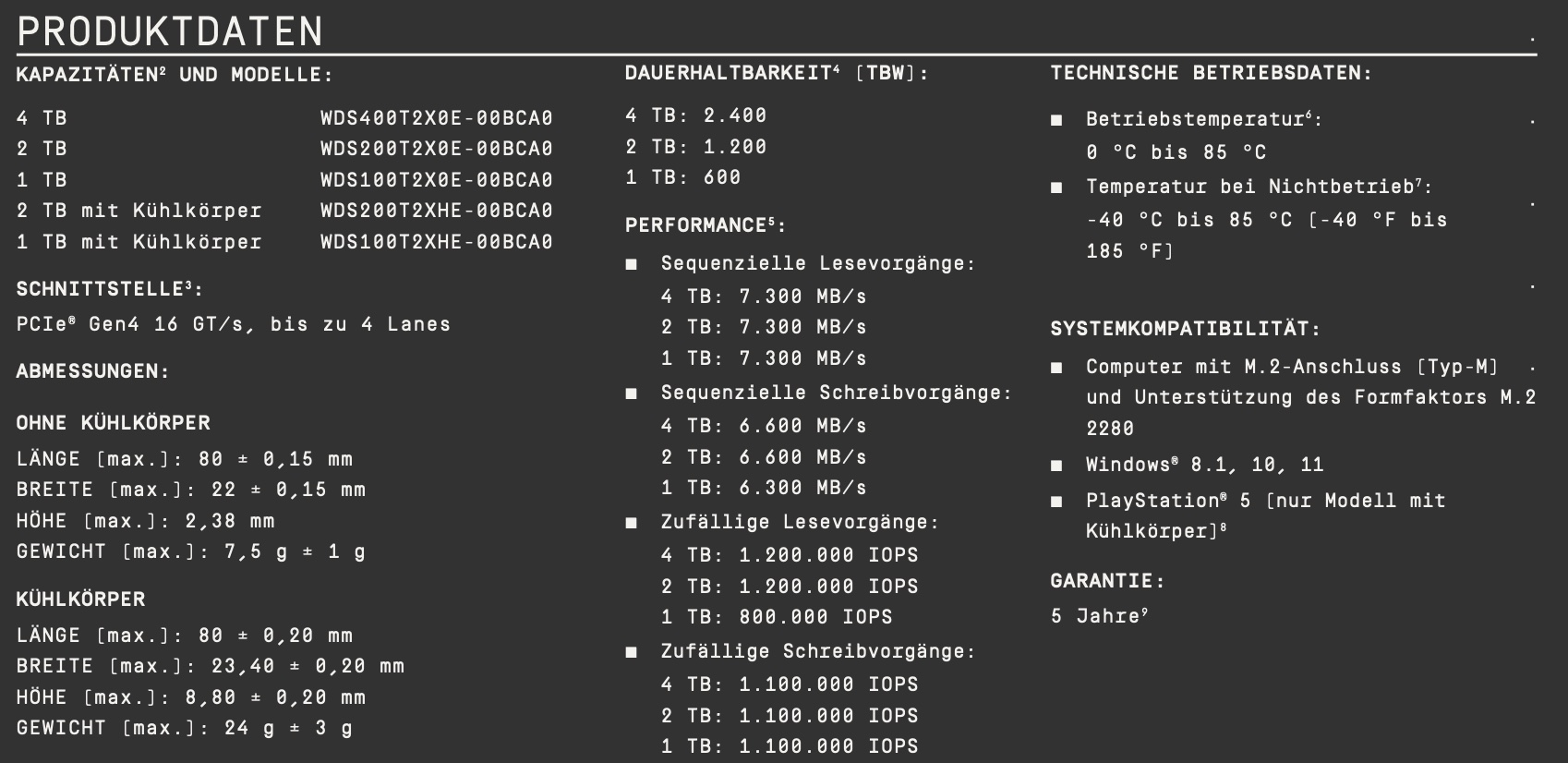Viewport: 1568px width, 763px height.
Task: Click the DAUERHALTBARKEIT [TBW] heading
Action: (x=776, y=73)
